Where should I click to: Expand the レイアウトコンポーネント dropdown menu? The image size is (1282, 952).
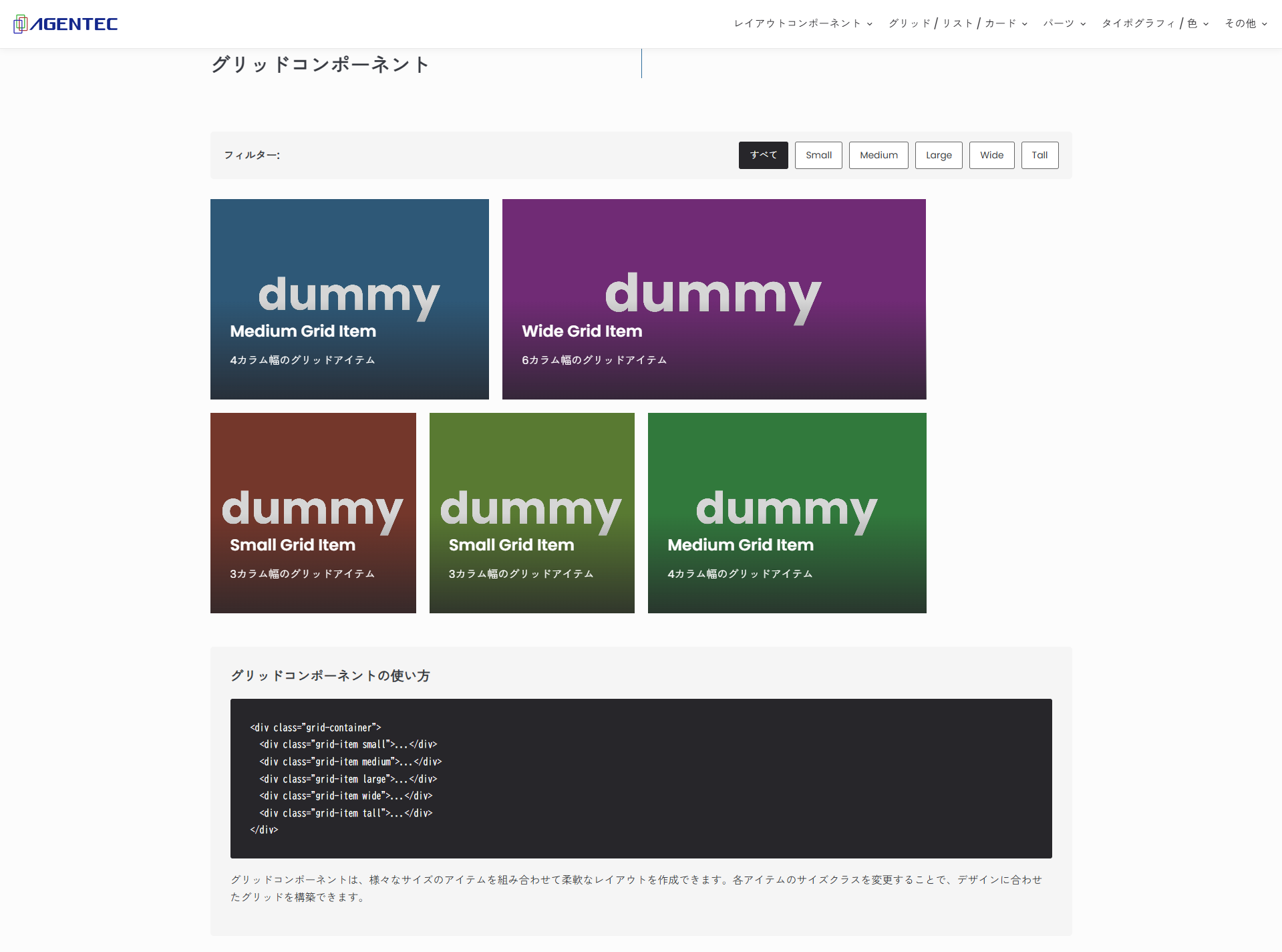click(802, 23)
